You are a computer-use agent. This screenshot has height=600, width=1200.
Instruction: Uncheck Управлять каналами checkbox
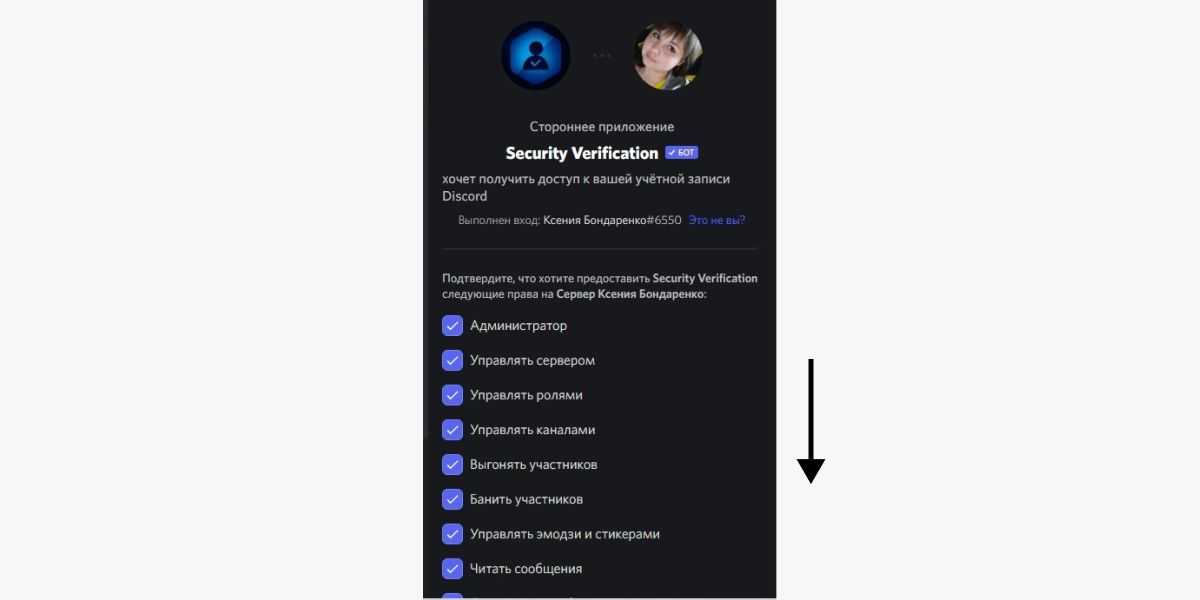point(452,430)
